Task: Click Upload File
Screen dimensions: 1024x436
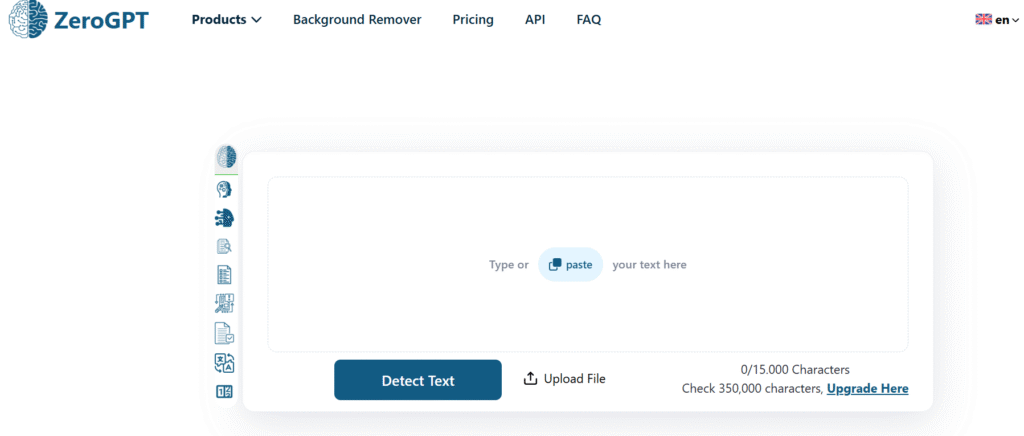Action: coord(565,379)
